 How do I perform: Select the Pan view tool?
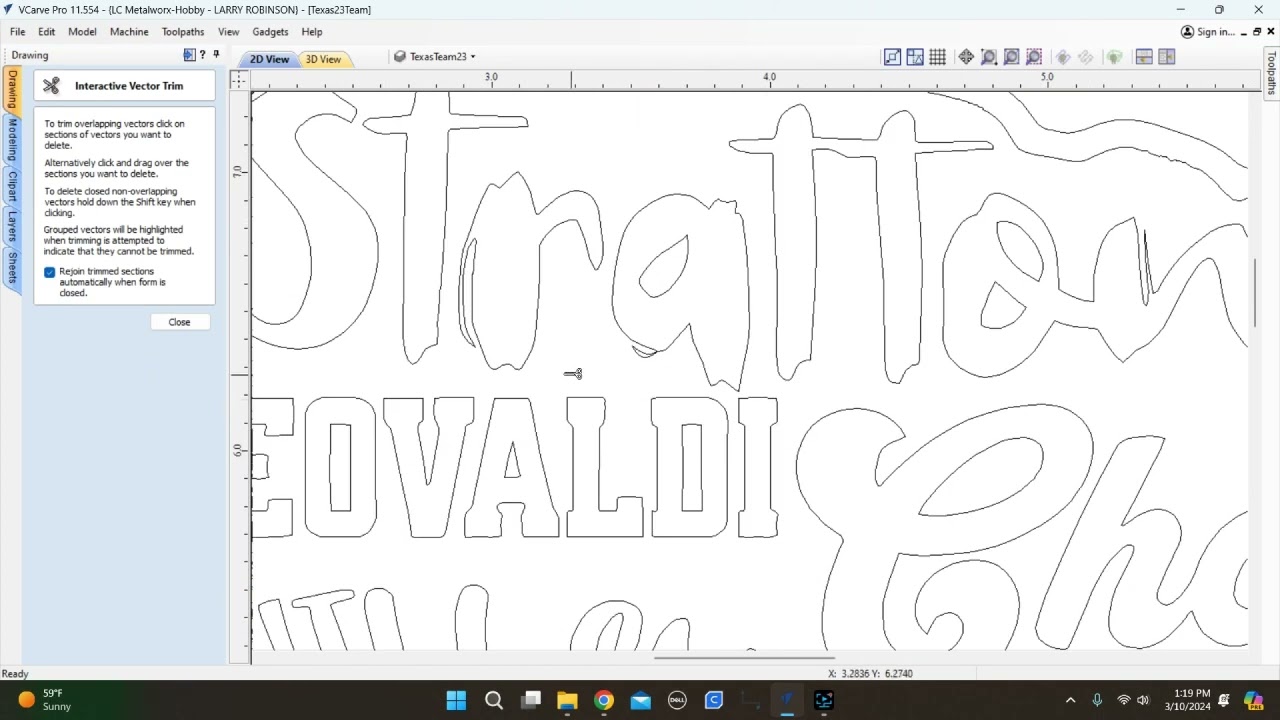tap(966, 57)
